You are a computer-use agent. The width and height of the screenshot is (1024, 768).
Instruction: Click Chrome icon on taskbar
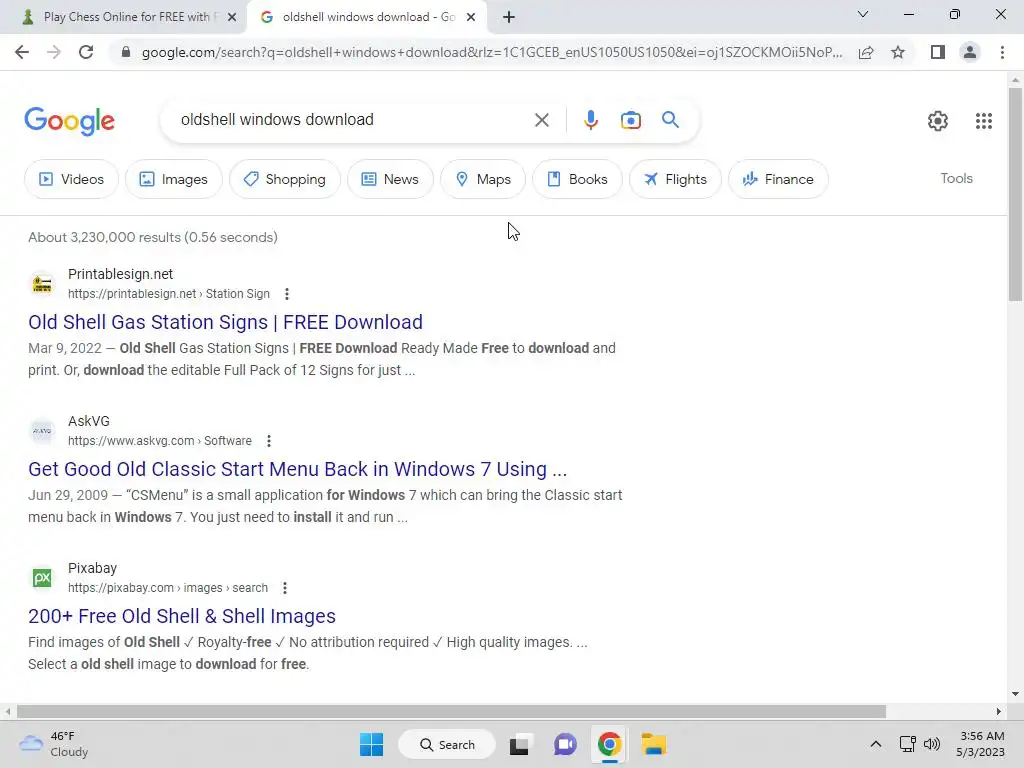click(x=609, y=744)
